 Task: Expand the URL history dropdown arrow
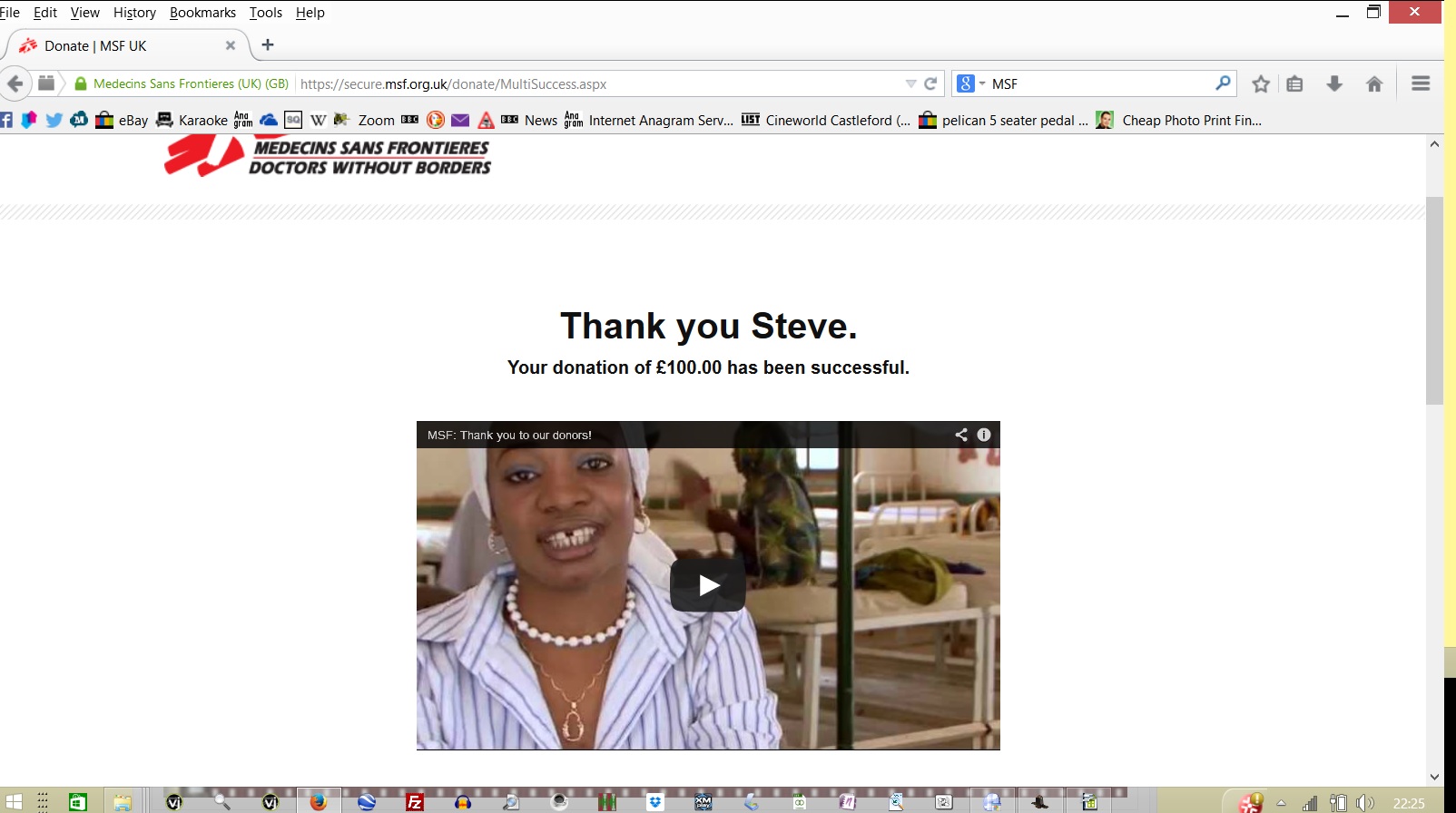(x=910, y=83)
